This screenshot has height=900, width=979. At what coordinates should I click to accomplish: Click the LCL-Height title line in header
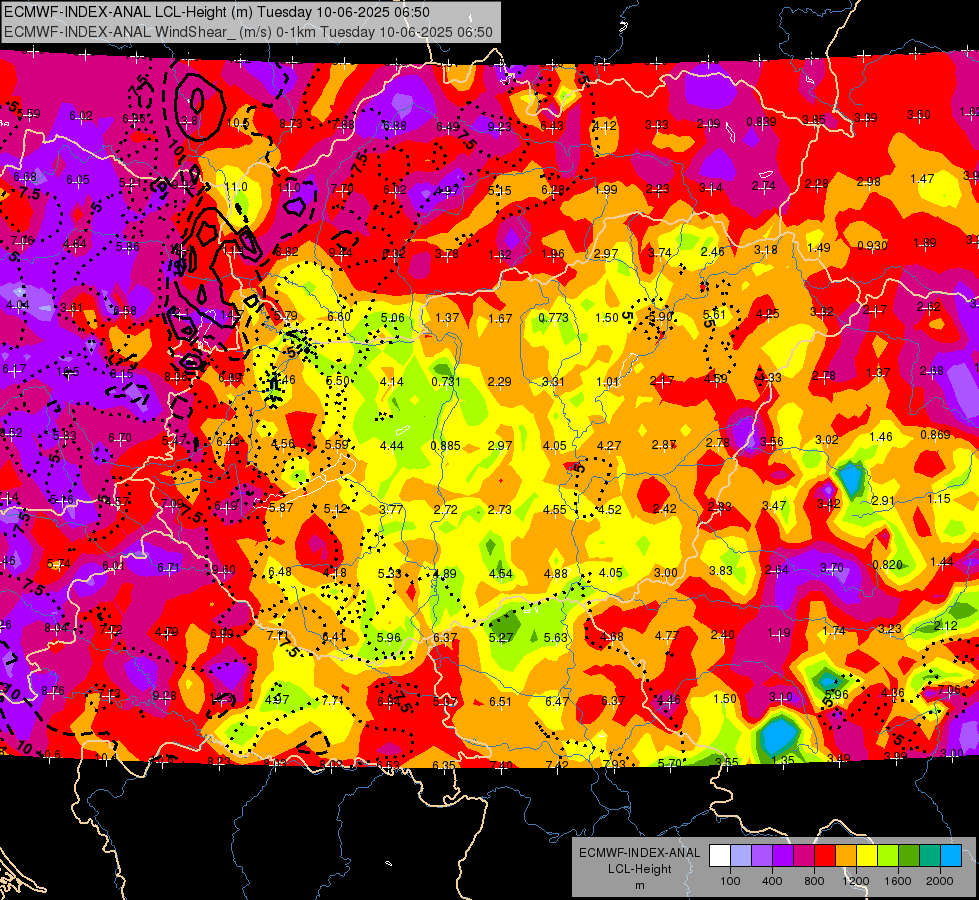(217, 12)
